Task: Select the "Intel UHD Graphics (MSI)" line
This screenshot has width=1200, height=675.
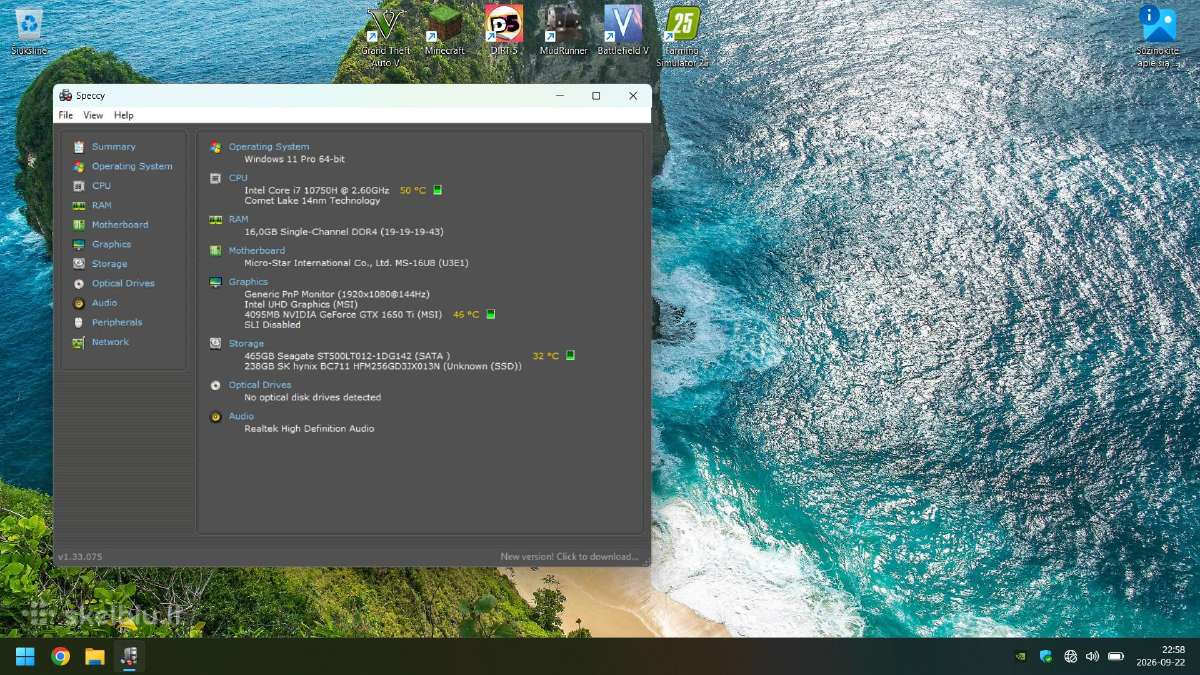Action: [x=301, y=304]
